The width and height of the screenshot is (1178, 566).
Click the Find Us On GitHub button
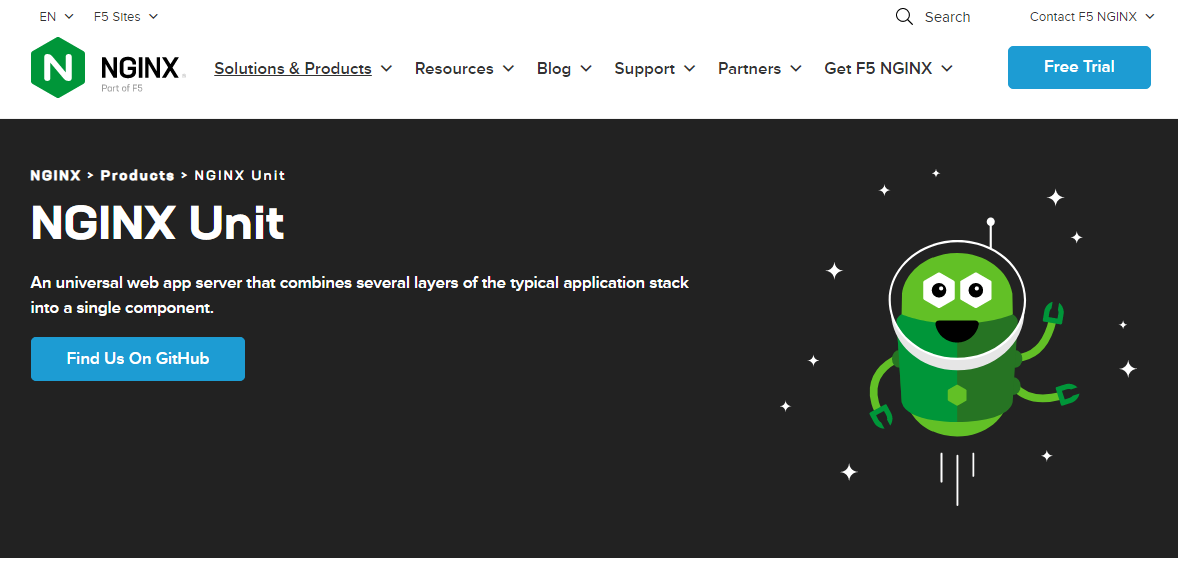point(138,359)
